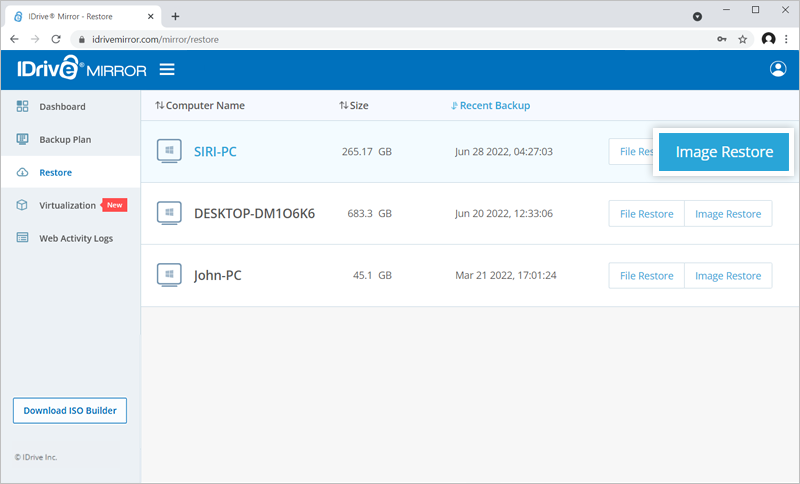Click the tab search dropdown circle icon
This screenshot has height=484, width=800.
697,17
